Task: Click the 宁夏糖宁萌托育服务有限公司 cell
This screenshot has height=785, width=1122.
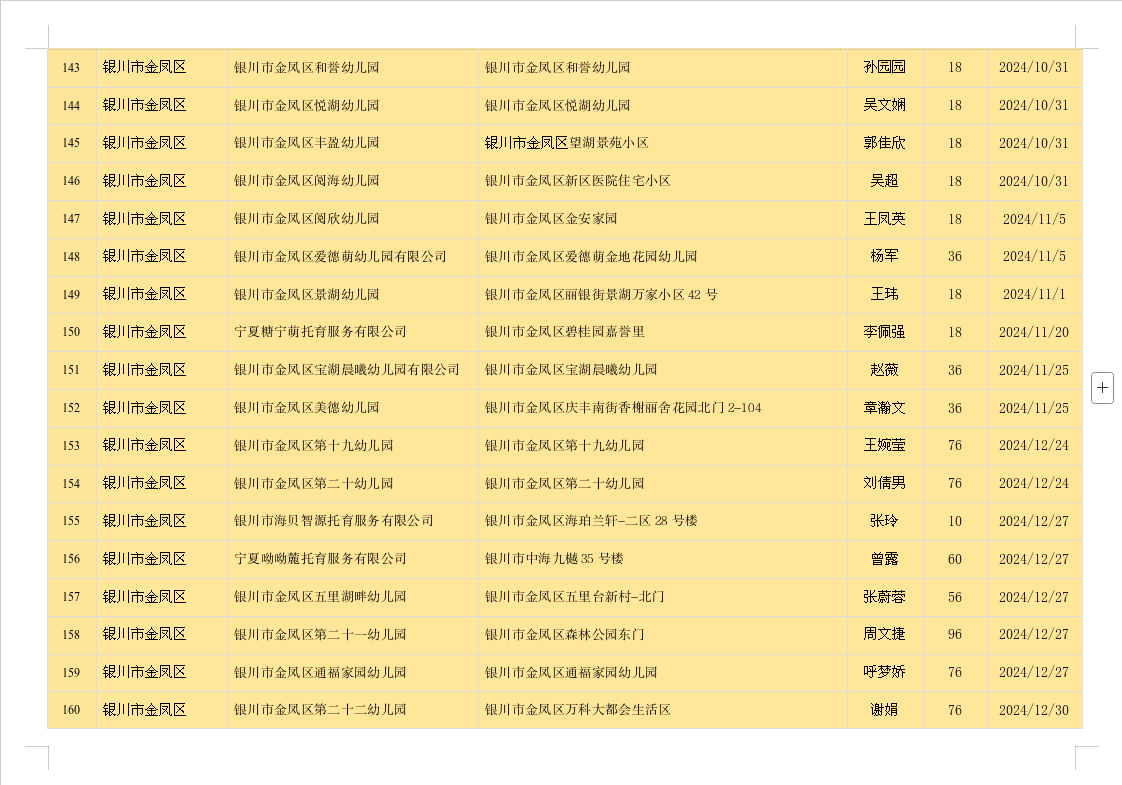Action: pos(320,332)
